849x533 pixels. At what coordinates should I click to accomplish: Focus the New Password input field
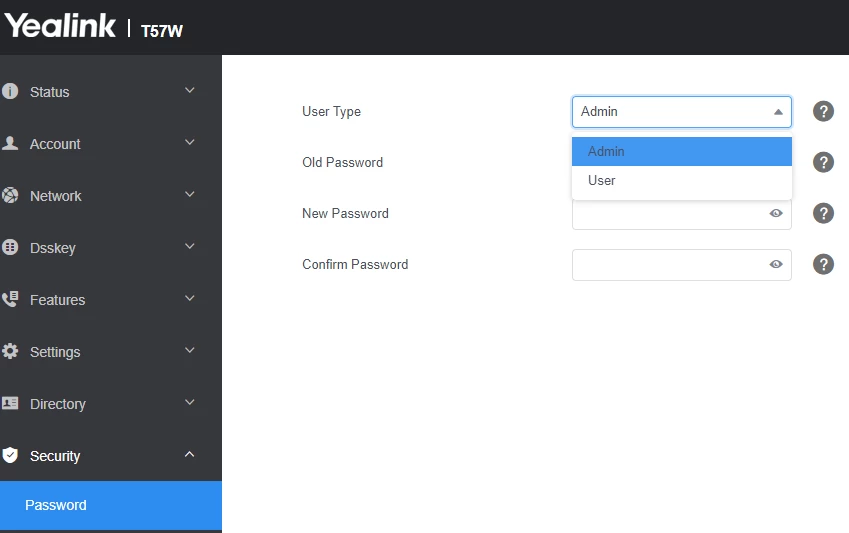682,213
